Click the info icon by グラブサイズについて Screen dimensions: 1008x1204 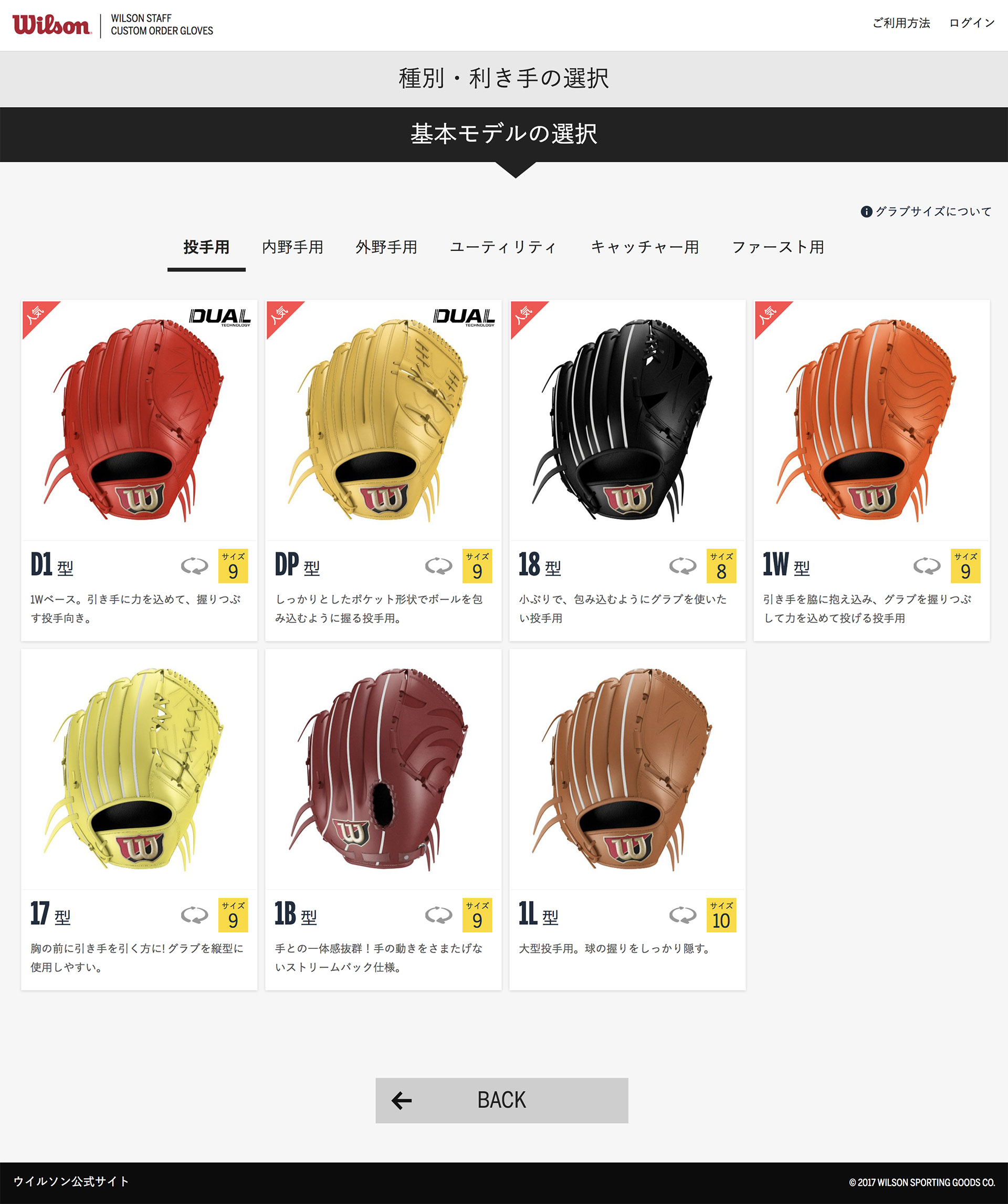(x=866, y=212)
